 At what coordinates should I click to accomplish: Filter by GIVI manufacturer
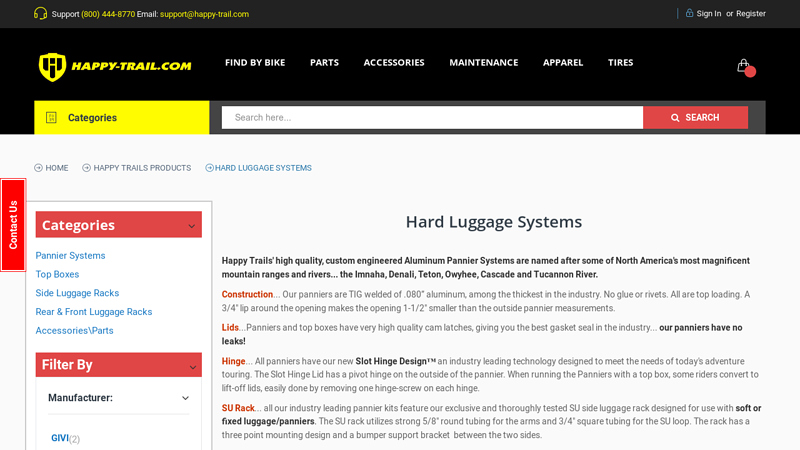(59, 438)
